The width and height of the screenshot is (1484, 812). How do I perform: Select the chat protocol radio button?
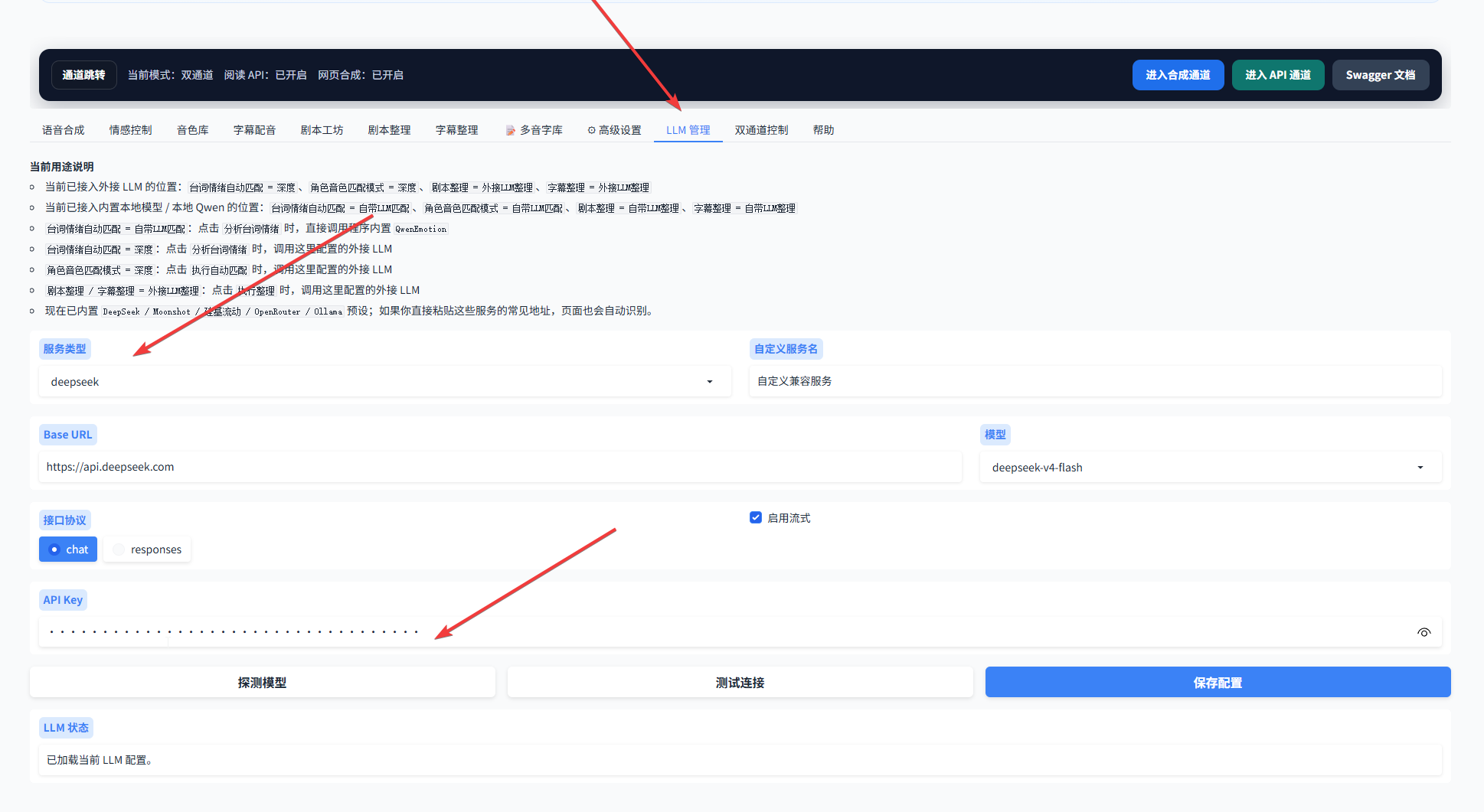coord(68,549)
